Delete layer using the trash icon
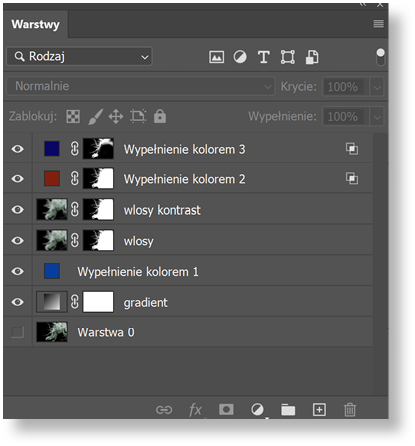This screenshot has width=415, height=446. pos(350,410)
